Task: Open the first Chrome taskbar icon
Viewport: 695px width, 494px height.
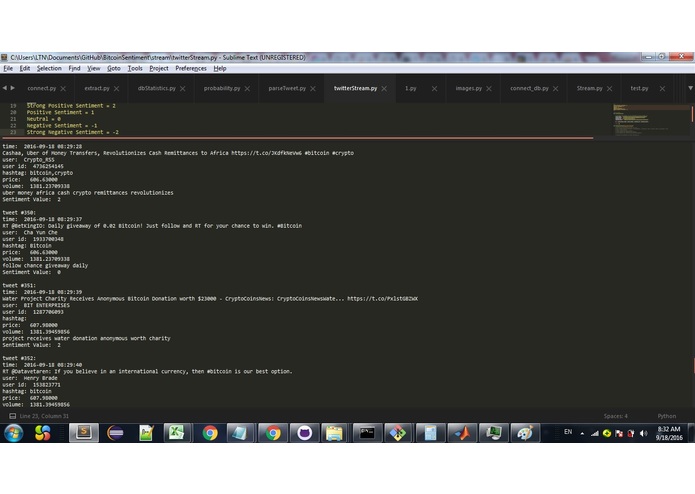Action: [210, 433]
